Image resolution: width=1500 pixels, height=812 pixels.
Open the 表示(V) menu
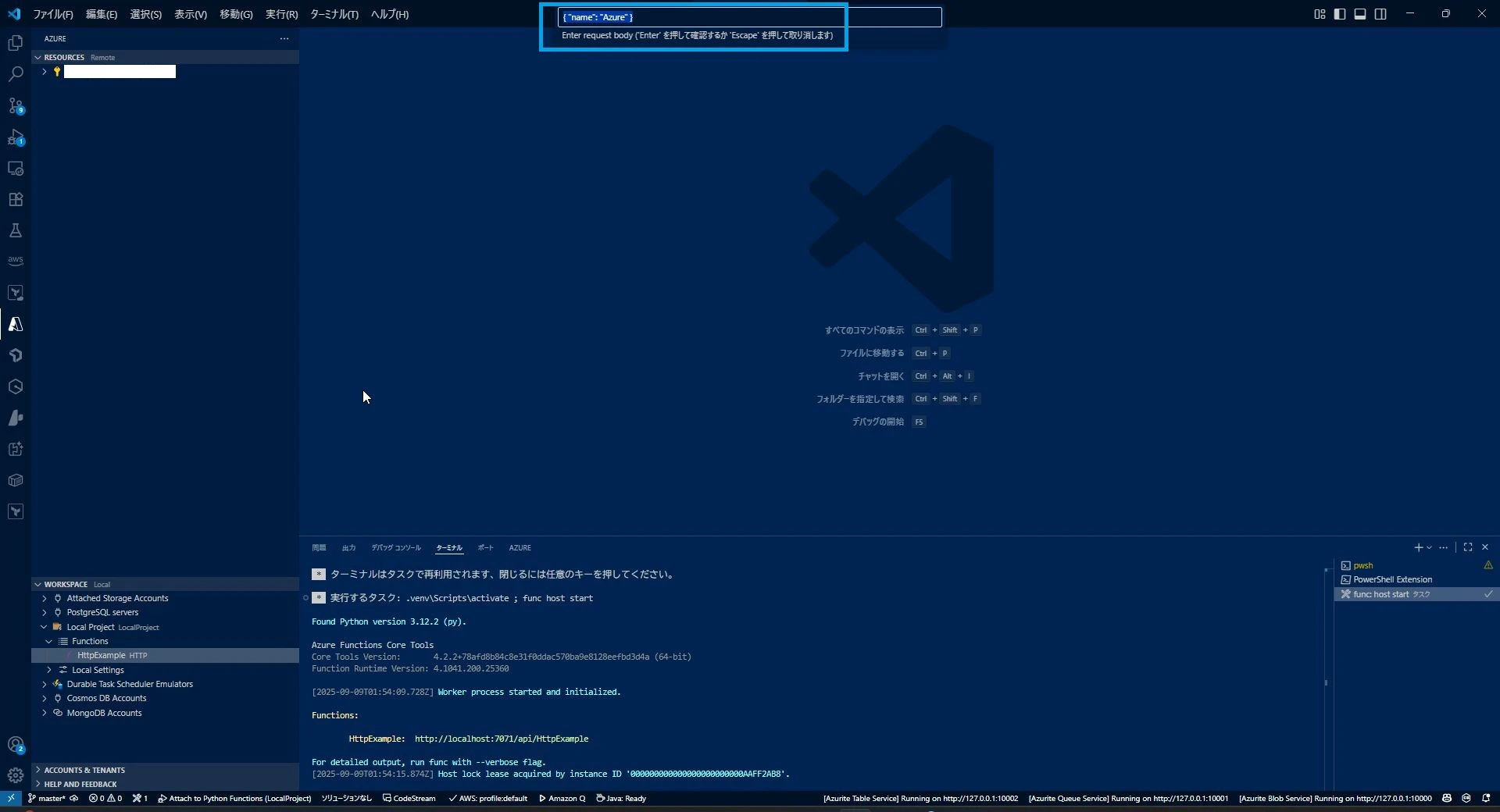coord(191,14)
